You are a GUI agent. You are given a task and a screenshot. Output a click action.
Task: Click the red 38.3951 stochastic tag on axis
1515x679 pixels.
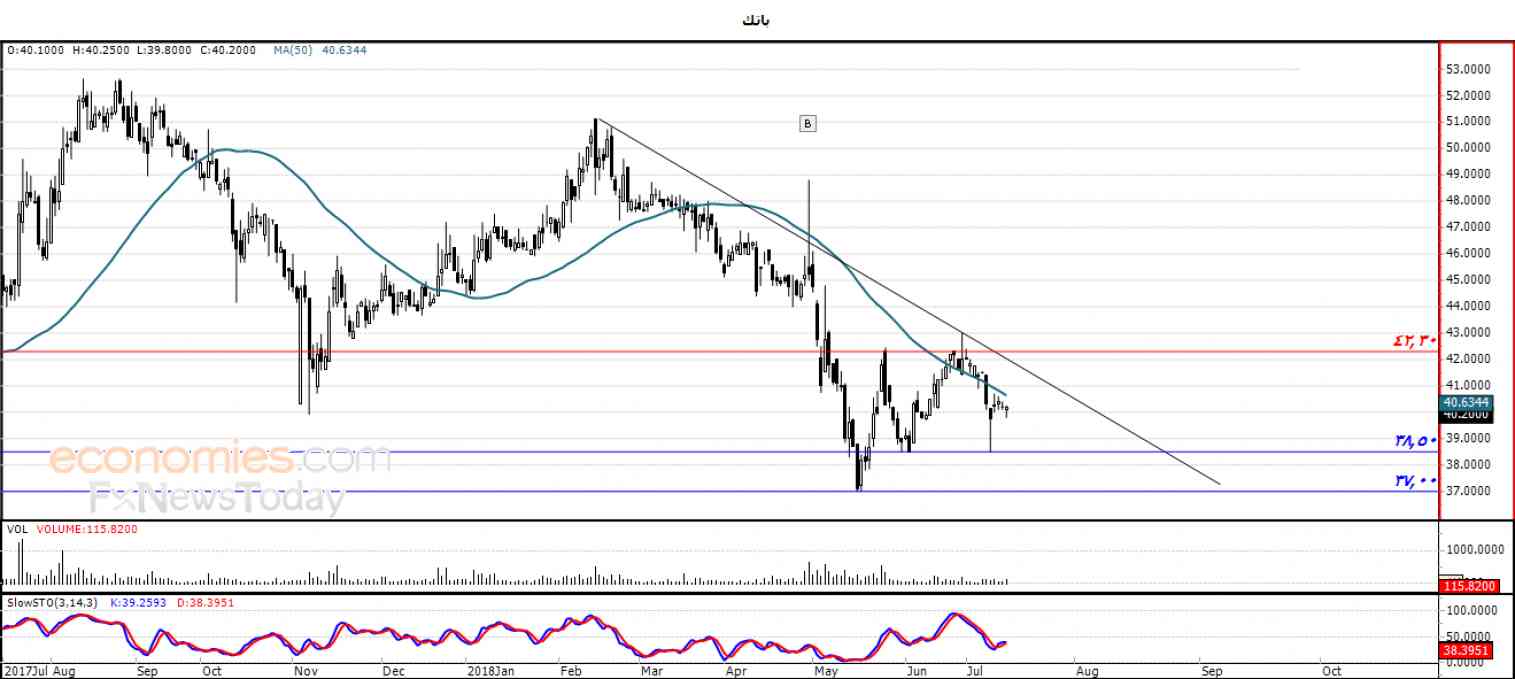point(1467,650)
